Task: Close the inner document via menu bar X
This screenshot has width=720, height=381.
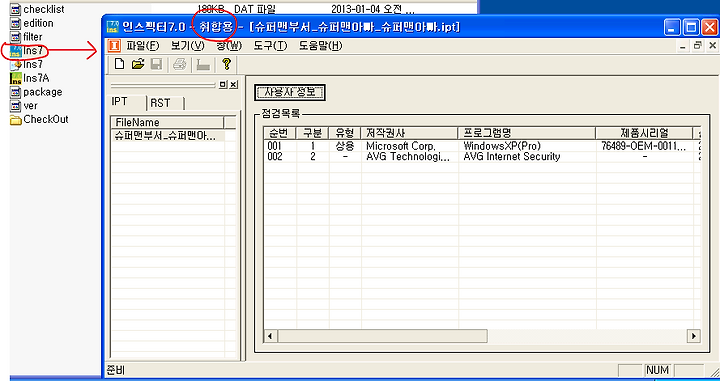Action: click(713, 45)
